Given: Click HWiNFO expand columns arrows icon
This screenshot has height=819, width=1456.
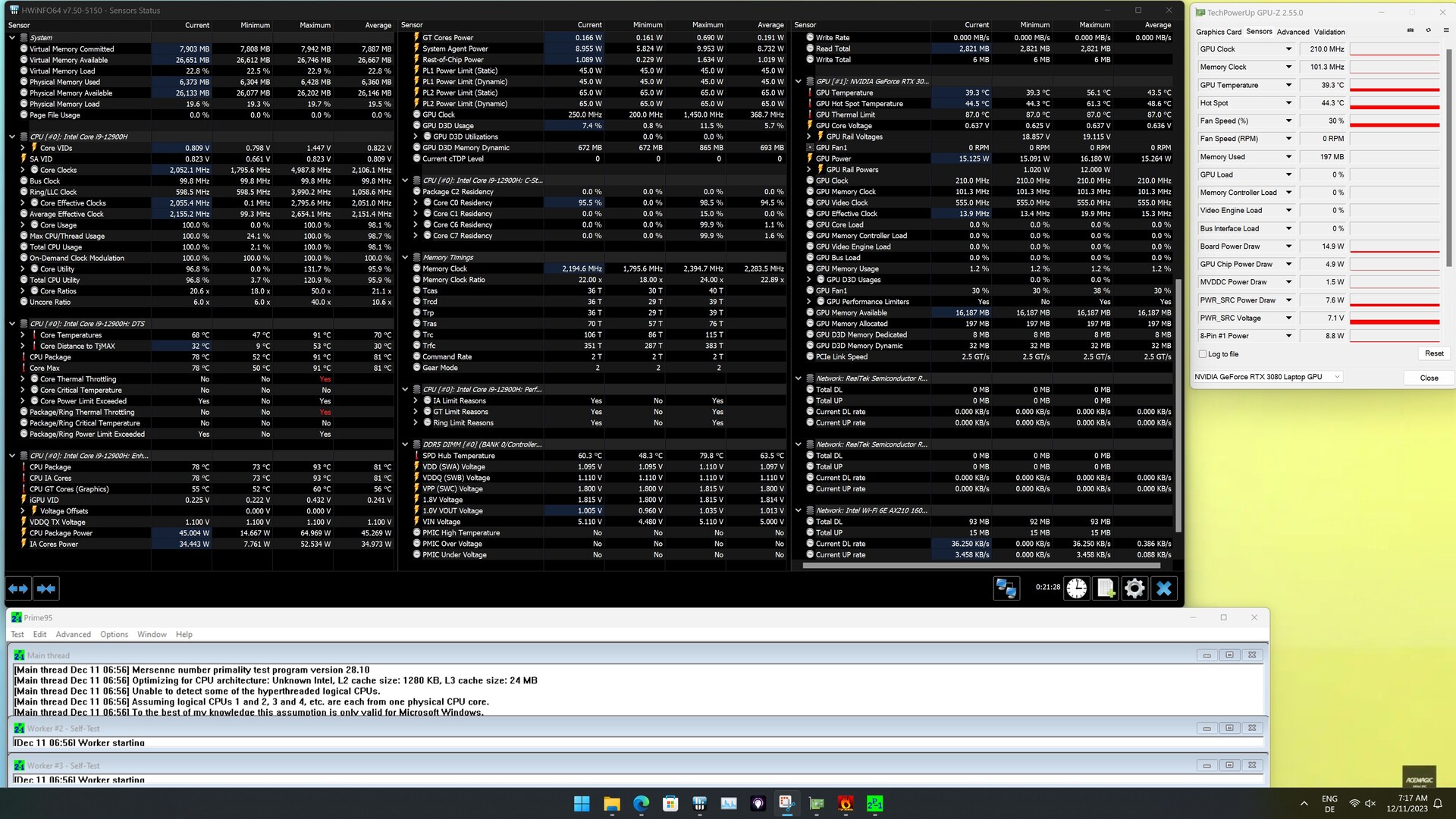Looking at the screenshot, I should pyautogui.click(x=18, y=588).
